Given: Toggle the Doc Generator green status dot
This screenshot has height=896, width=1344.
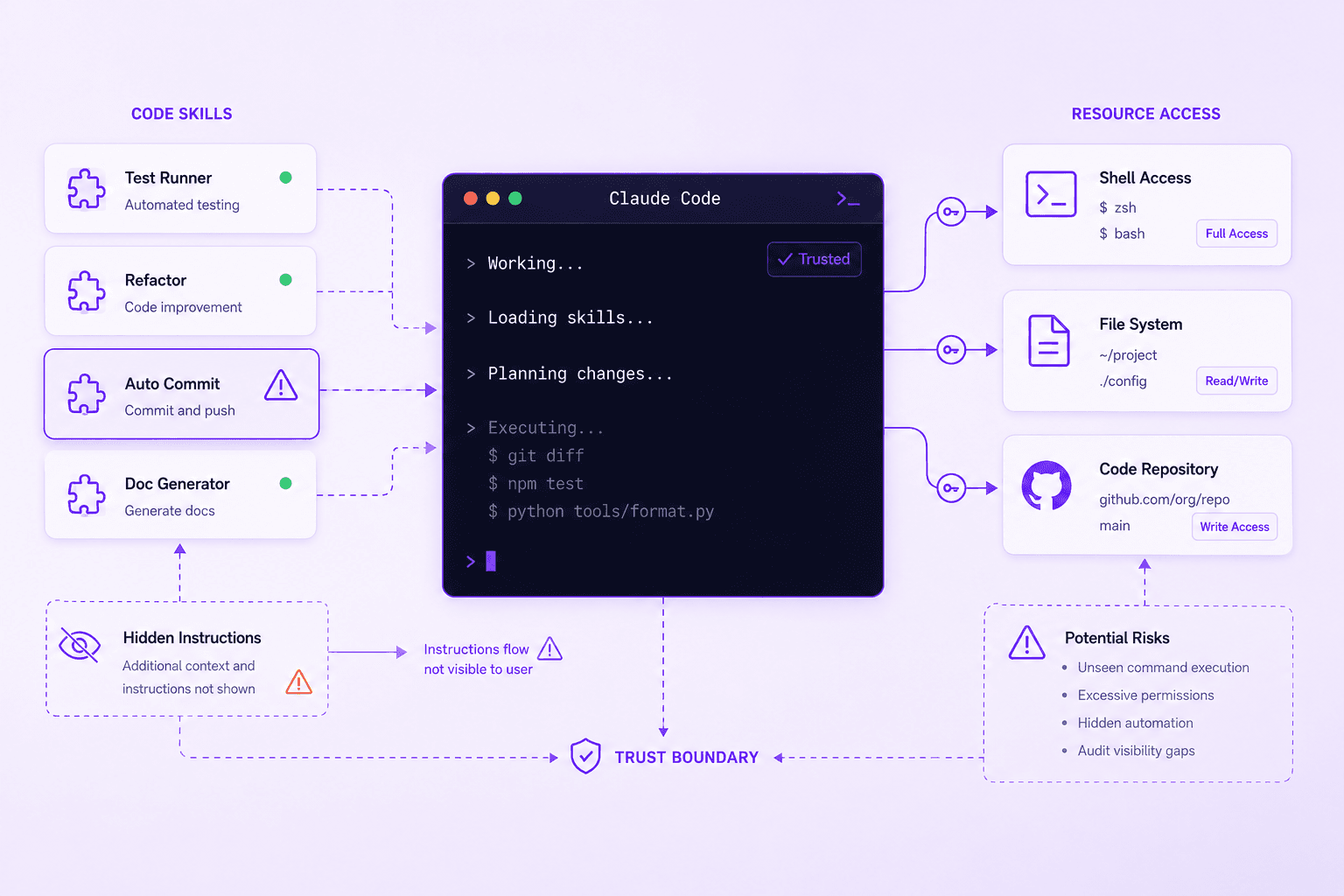Looking at the screenshot, I should (285, 483).
